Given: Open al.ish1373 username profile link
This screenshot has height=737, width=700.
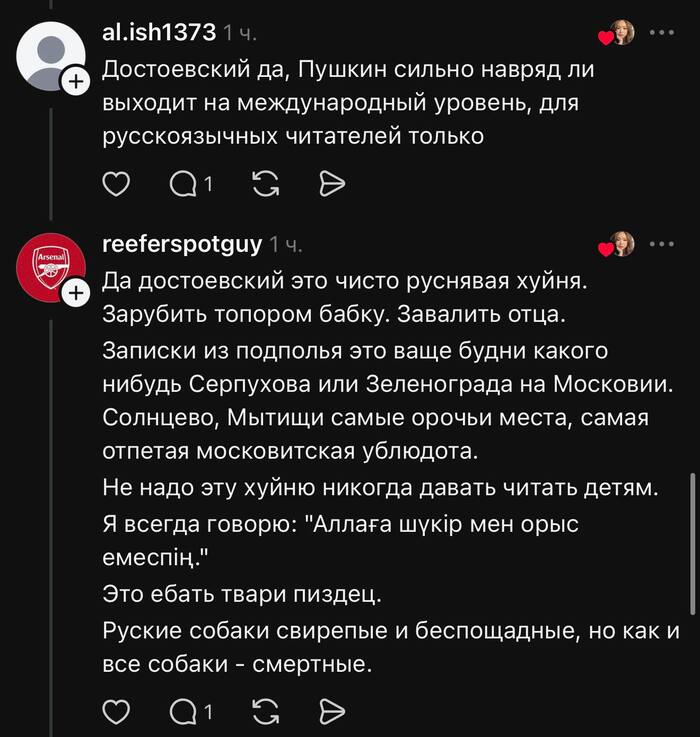Looking at the screenshot, I should [159, 33].
